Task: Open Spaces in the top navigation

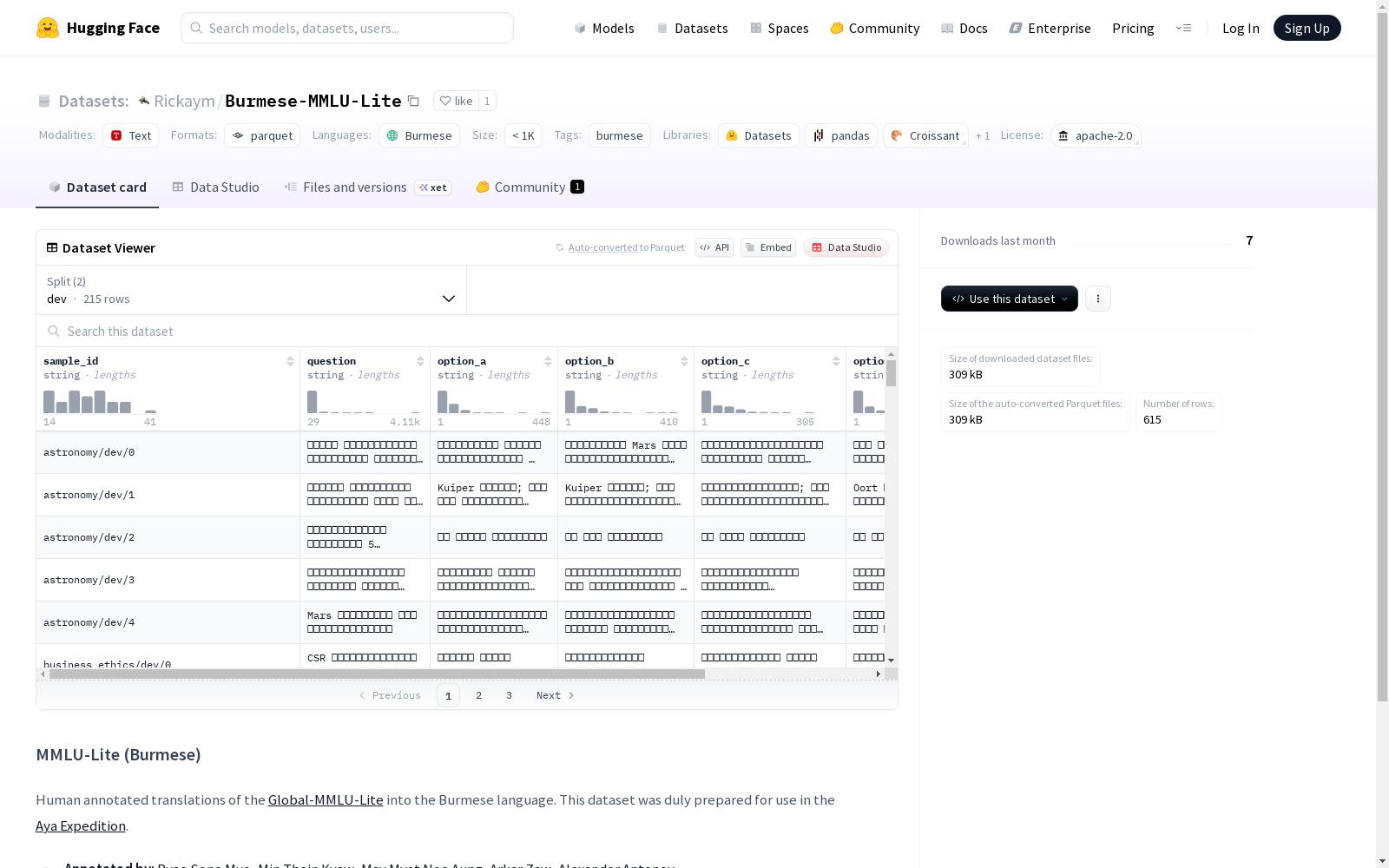Action: 780,28
